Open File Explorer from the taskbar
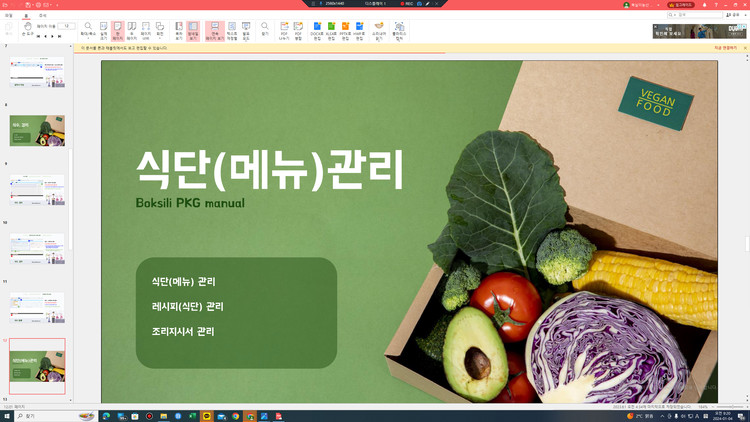Viewport: 750px width, 422px height. pos(164,416)
